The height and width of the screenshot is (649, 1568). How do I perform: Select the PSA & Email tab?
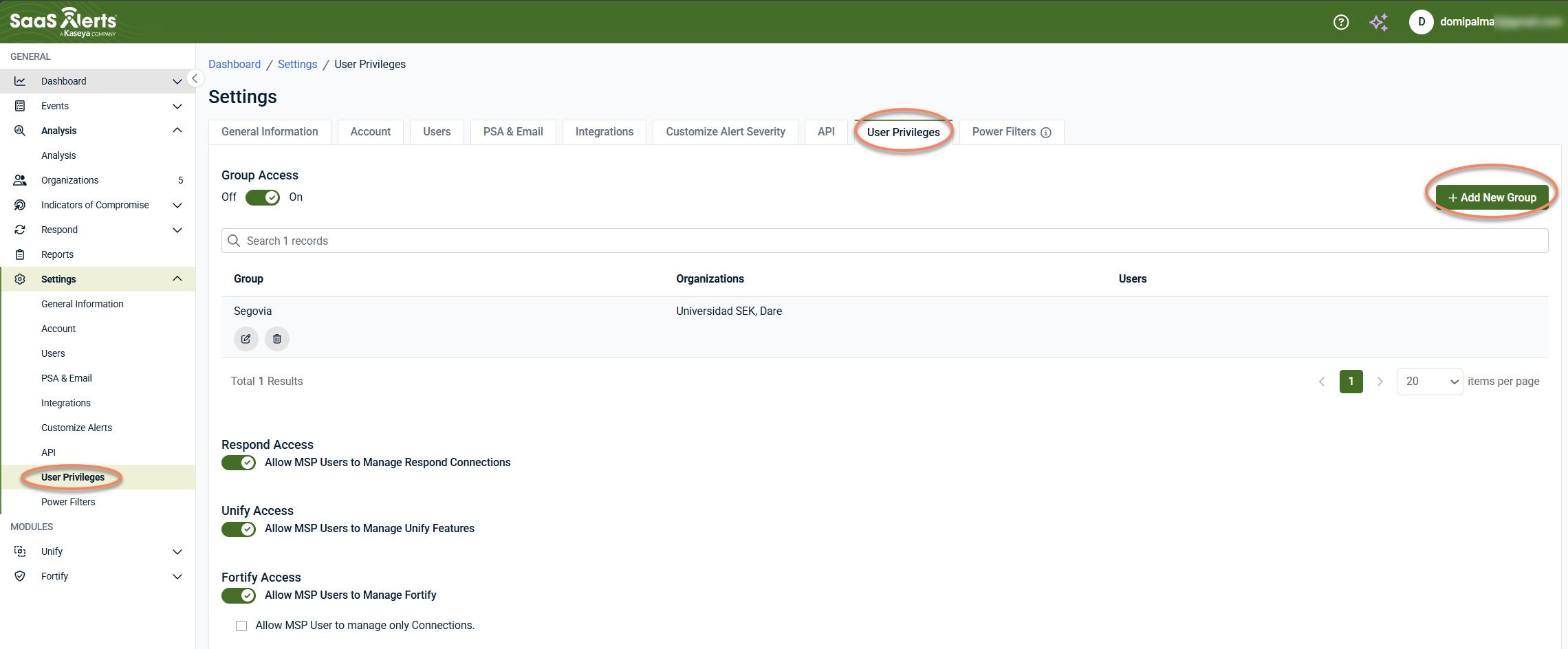click(x=513, y=132)
